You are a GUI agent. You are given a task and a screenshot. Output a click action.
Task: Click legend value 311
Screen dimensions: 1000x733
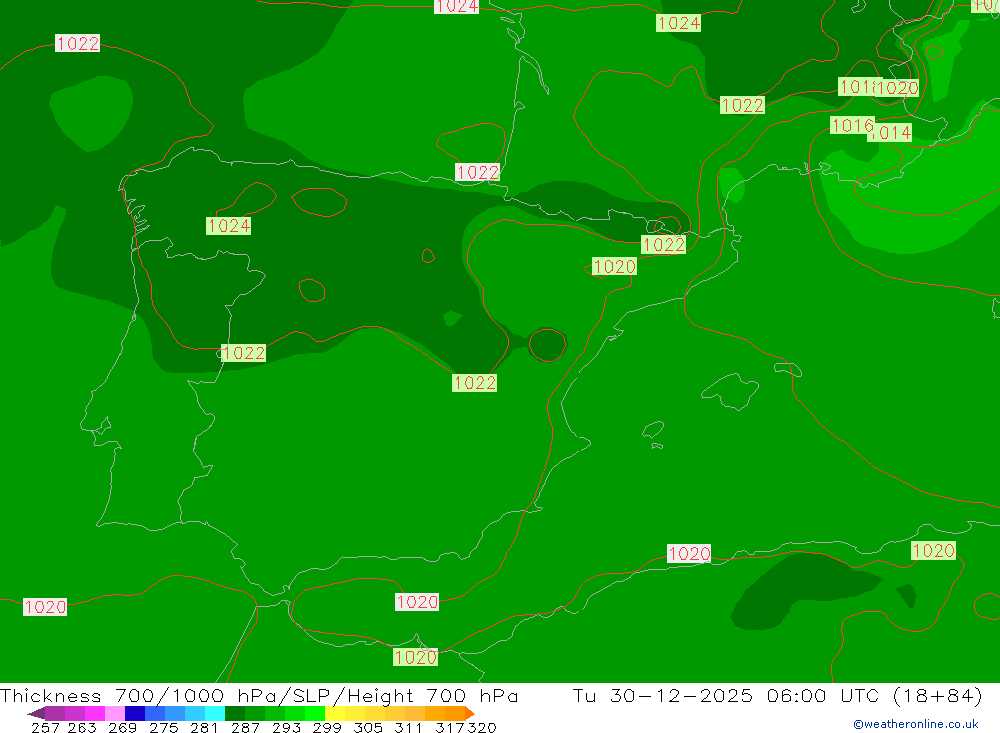pos(409,727)
